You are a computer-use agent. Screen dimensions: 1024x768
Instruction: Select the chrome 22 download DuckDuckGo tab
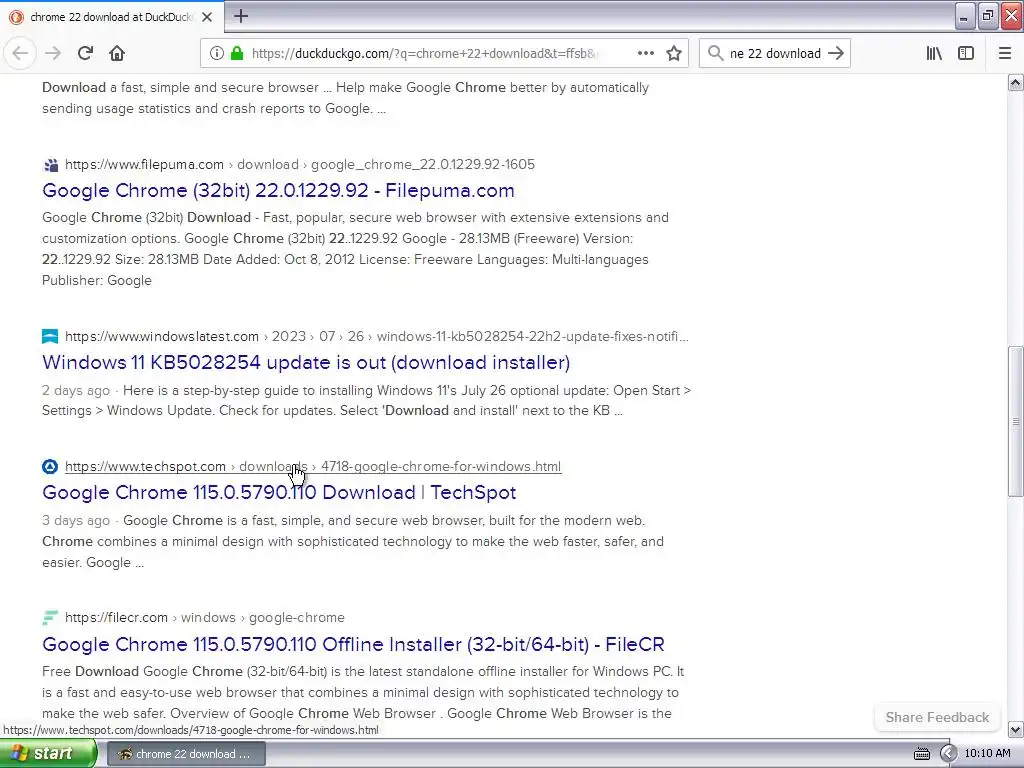[x=112, y=17]
